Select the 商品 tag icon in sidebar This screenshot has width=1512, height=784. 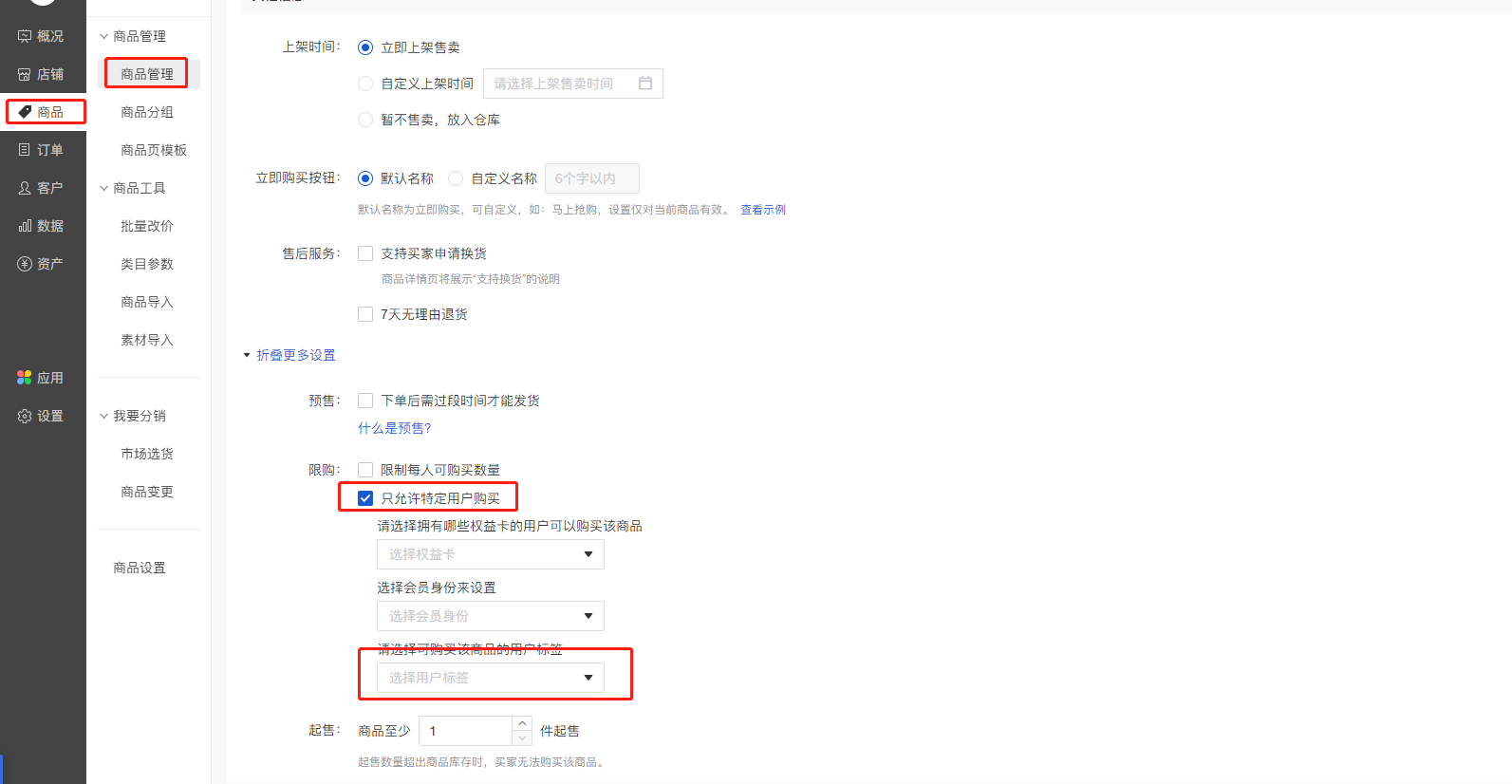pos(25,112)
